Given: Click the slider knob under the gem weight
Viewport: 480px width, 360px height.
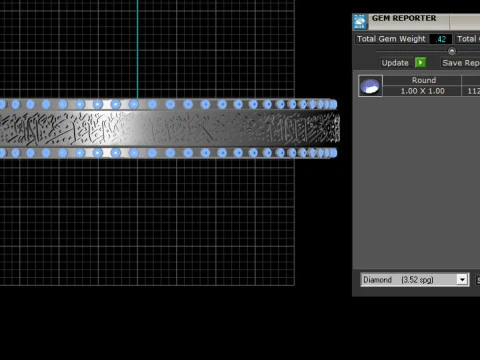Looking at the screenshot, I should pyautogui.click(x=452, y=51).
